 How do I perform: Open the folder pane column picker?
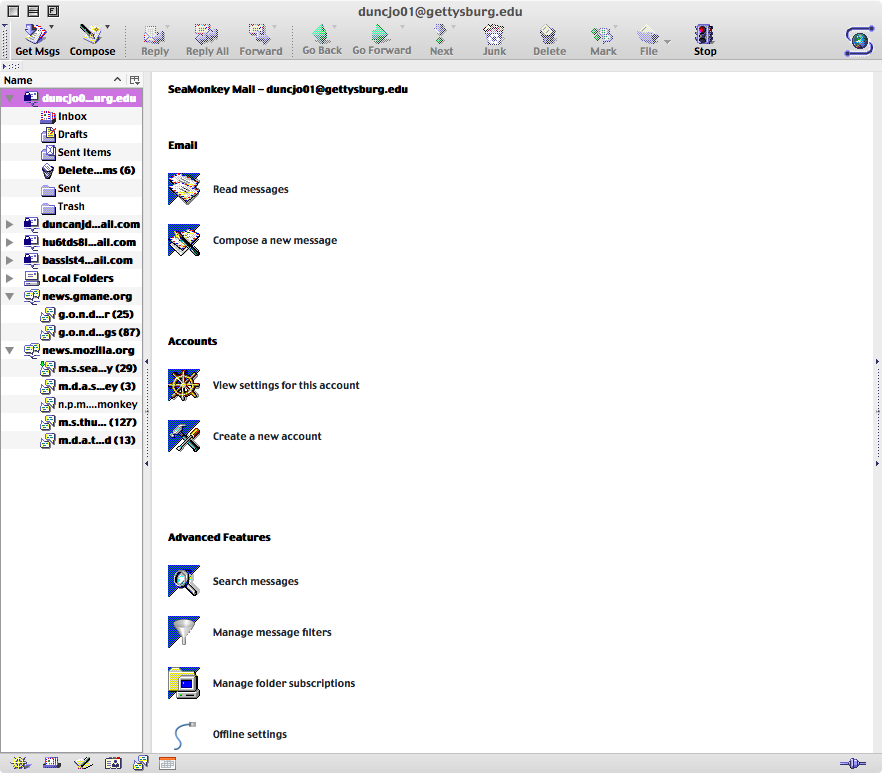pos(134,80)
